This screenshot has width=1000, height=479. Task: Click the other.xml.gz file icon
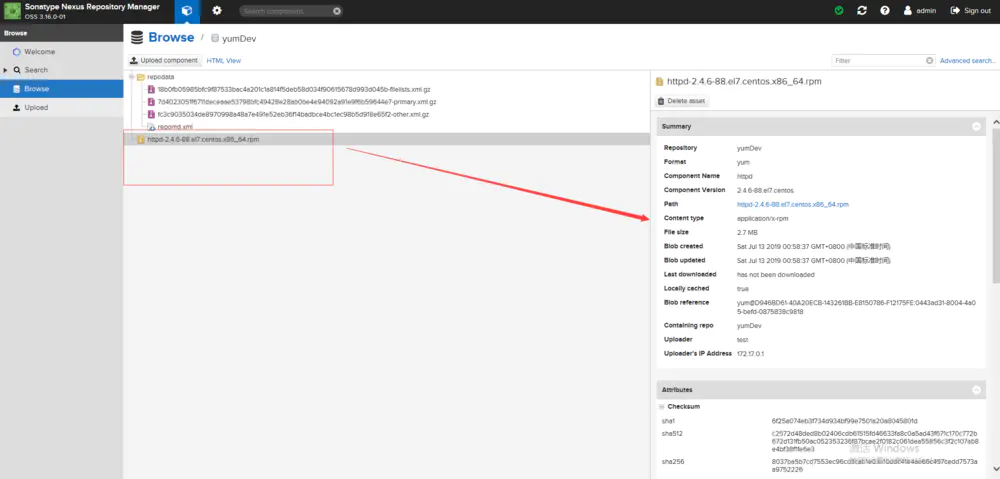(151, 115)
